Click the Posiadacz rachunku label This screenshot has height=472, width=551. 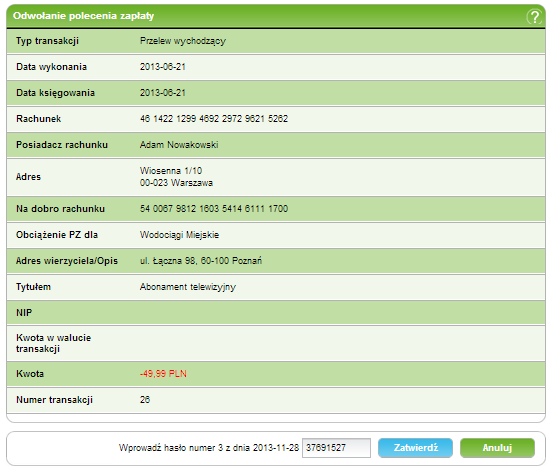pos(62,145)
